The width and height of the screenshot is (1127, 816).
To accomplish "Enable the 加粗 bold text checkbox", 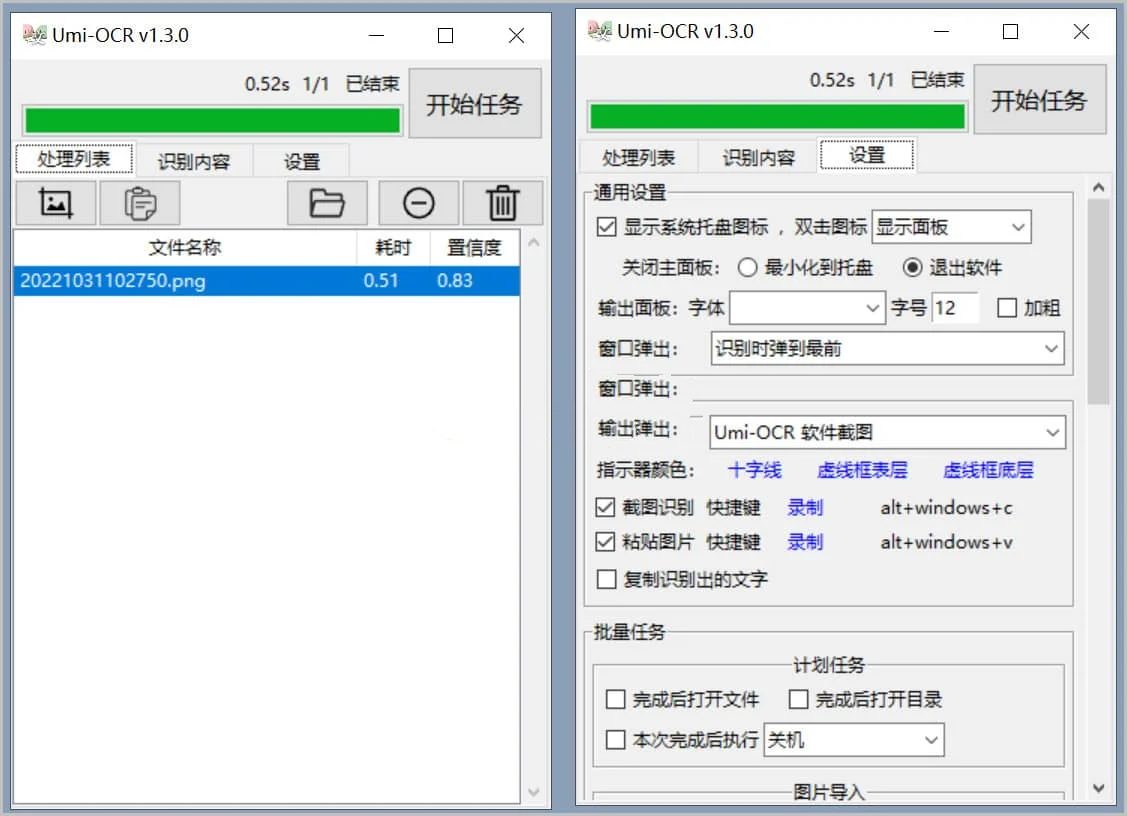I will [1006, 308].
